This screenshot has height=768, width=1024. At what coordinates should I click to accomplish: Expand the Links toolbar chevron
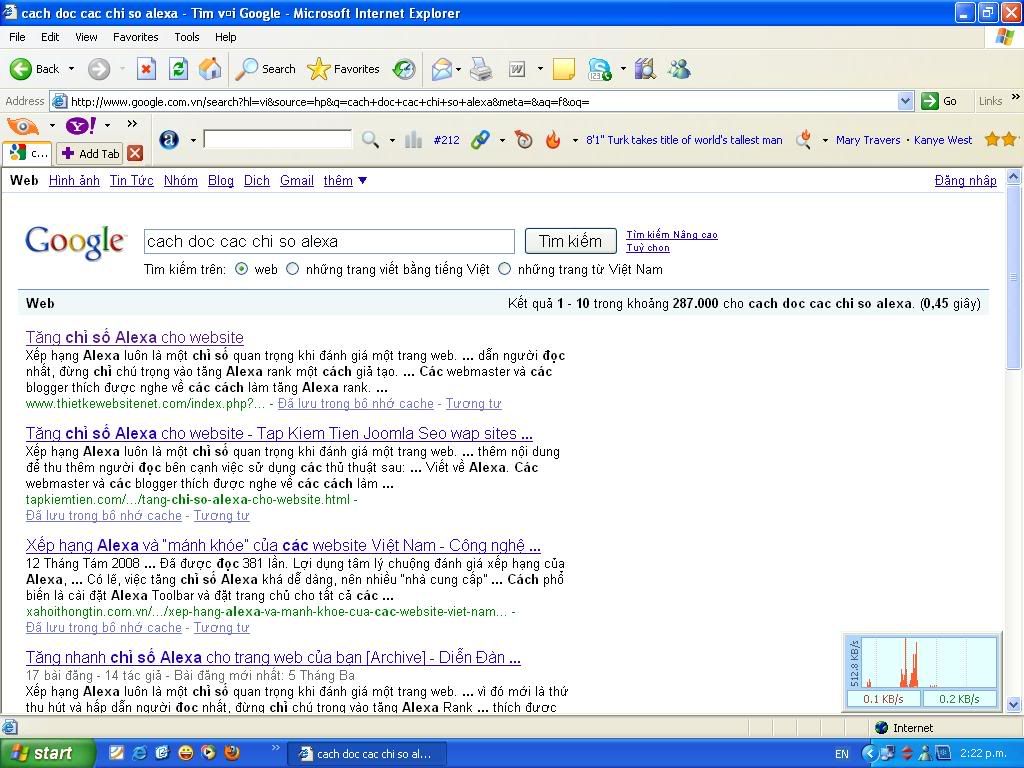pyautogui.click(x=1016, y=97)
